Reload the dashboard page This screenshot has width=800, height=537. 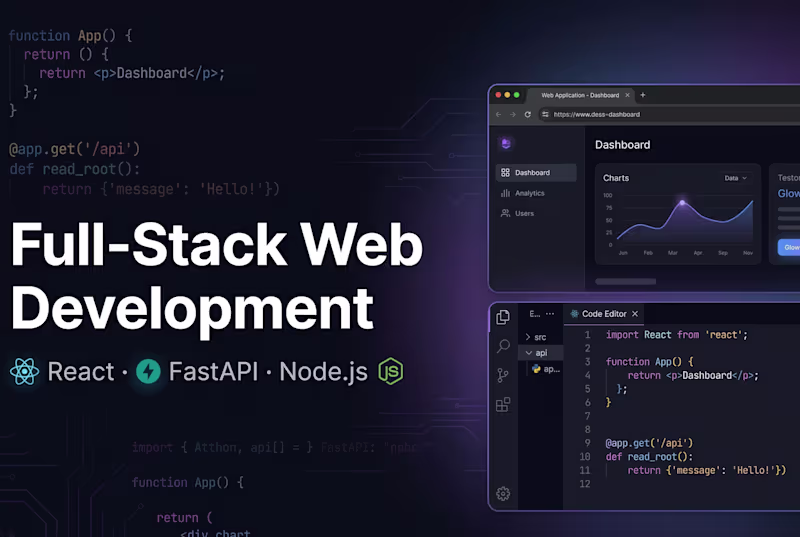pos(528,114)
